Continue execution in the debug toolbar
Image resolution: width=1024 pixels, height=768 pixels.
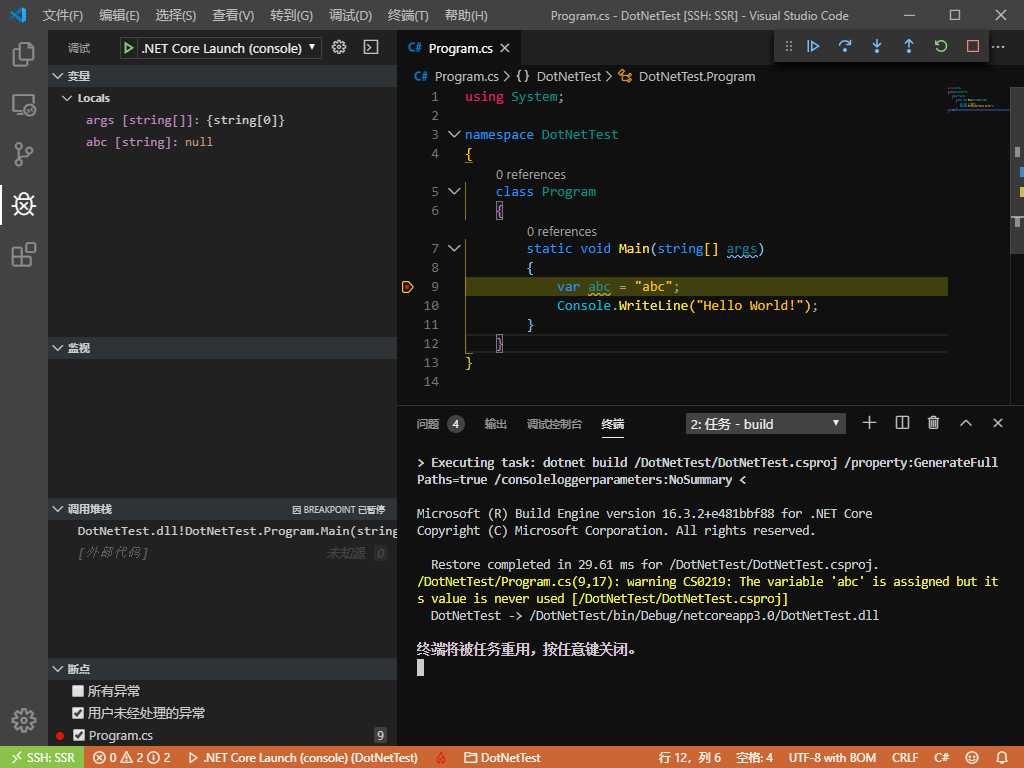813,46
